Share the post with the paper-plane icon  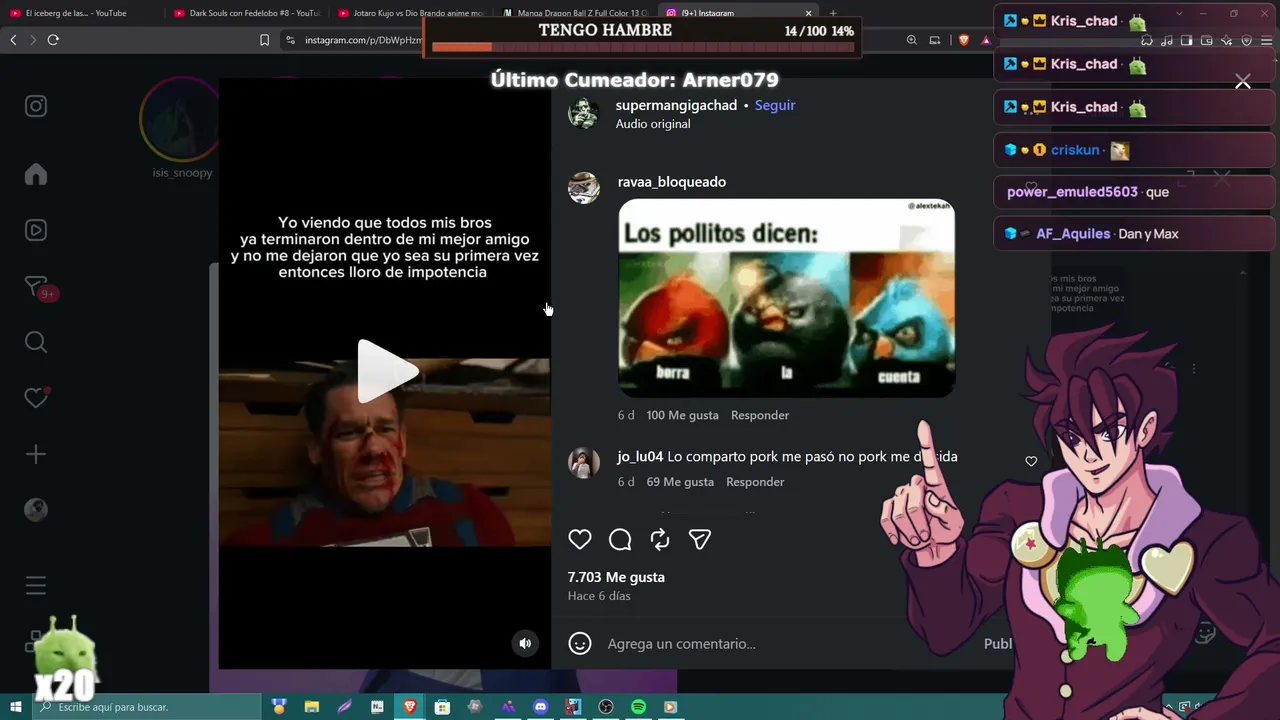[700, 540]
